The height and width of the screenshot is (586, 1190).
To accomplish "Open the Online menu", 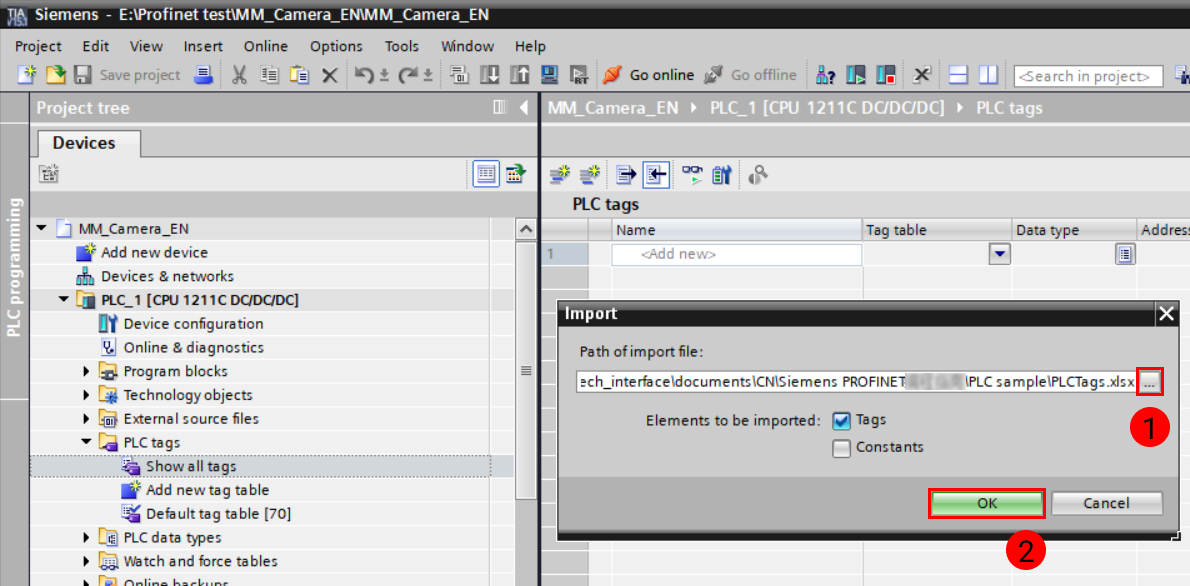I will 265,46.
